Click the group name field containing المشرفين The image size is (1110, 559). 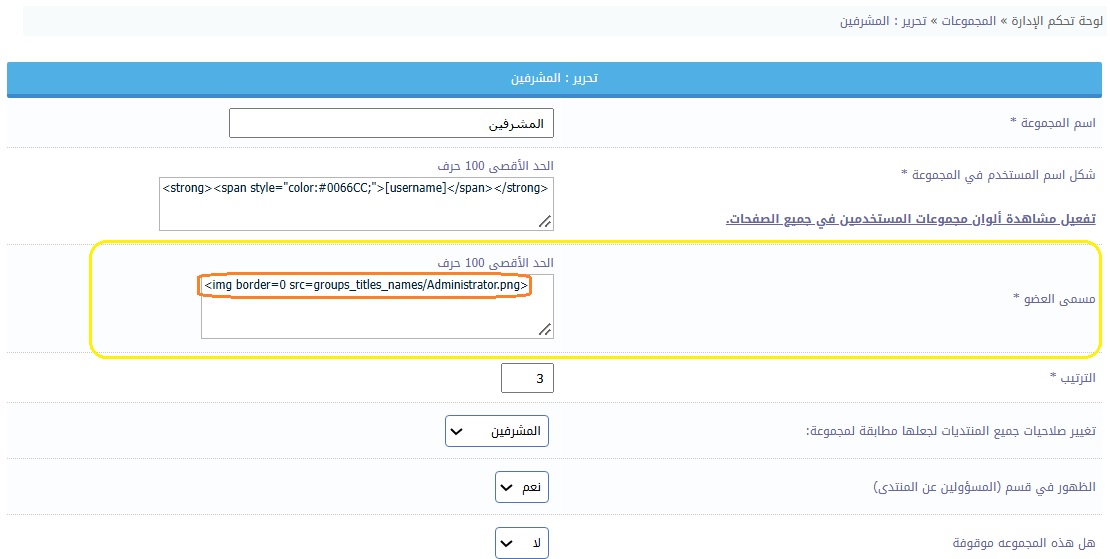point(391,123)
